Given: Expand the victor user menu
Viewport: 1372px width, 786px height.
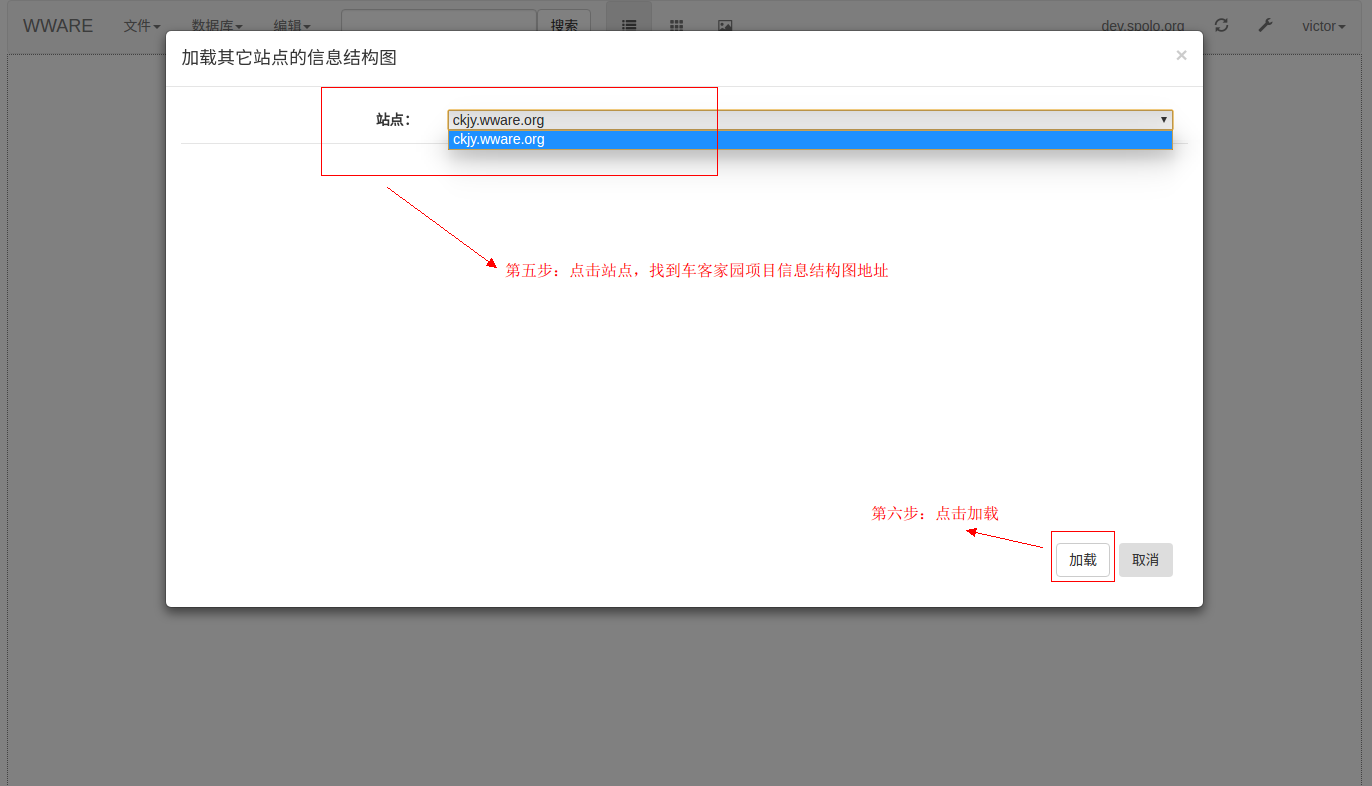Looking at the screenshot, I should tap(1323, 26).
